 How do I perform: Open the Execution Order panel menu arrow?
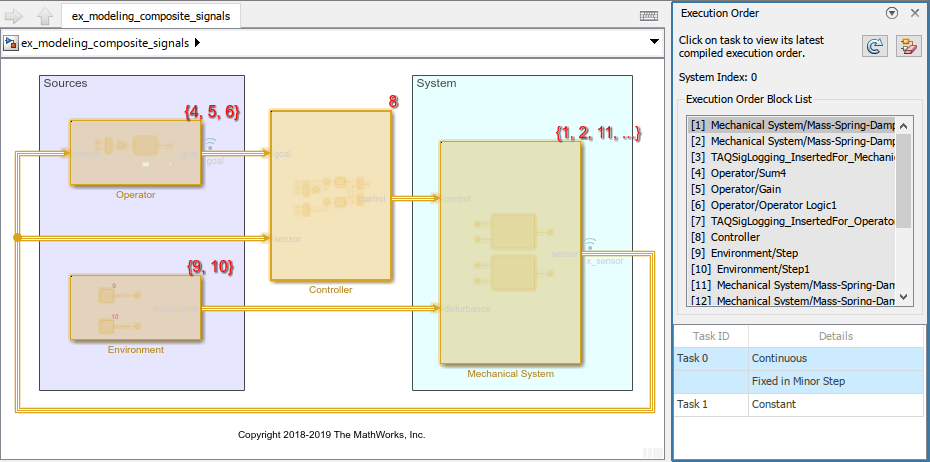pyautogui.click(x=891, y=13)
